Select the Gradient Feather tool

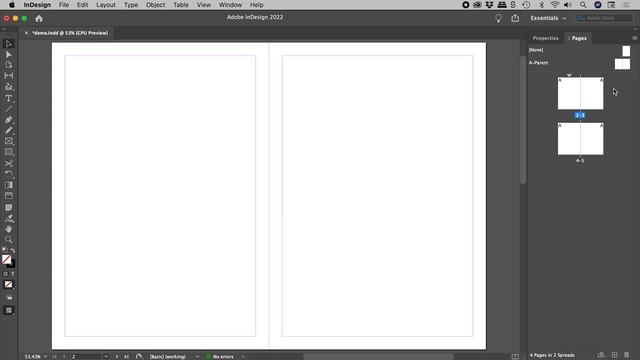[x=9, y=196]
